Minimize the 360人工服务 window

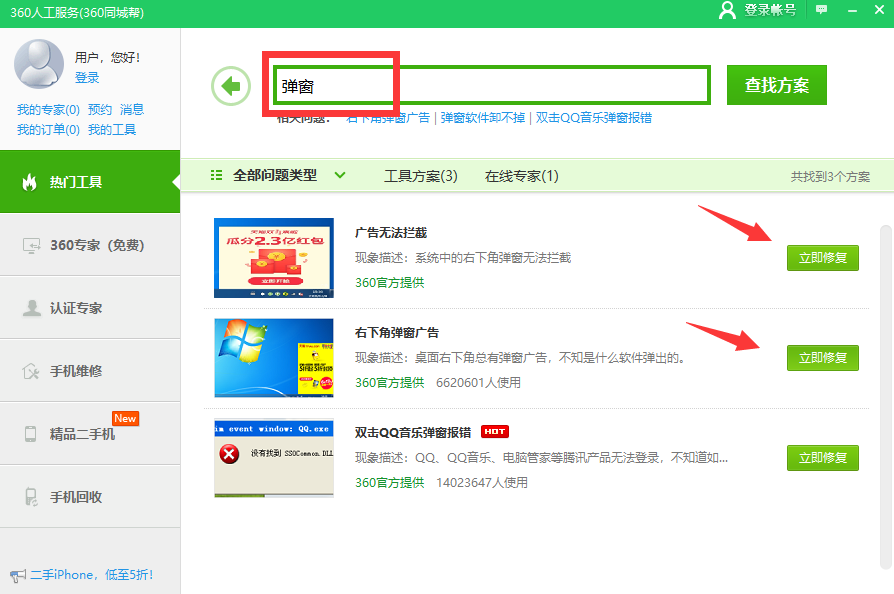pyautogui.click(x=852, y=11)
